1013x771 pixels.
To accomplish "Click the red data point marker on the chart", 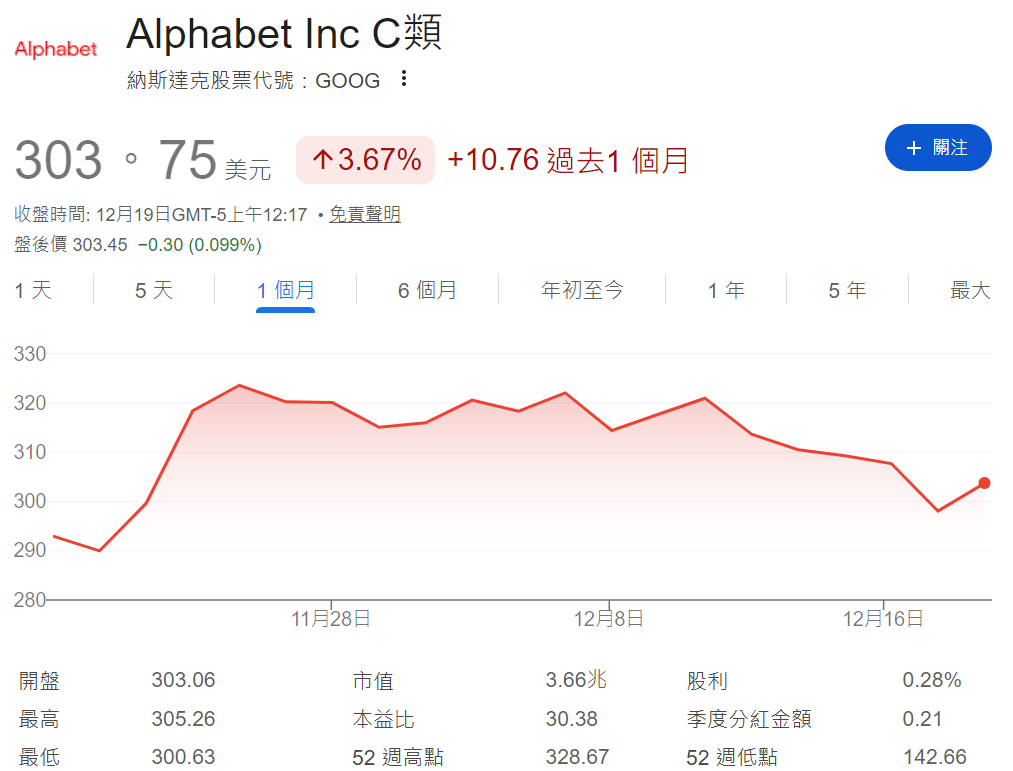I will 983,483.
